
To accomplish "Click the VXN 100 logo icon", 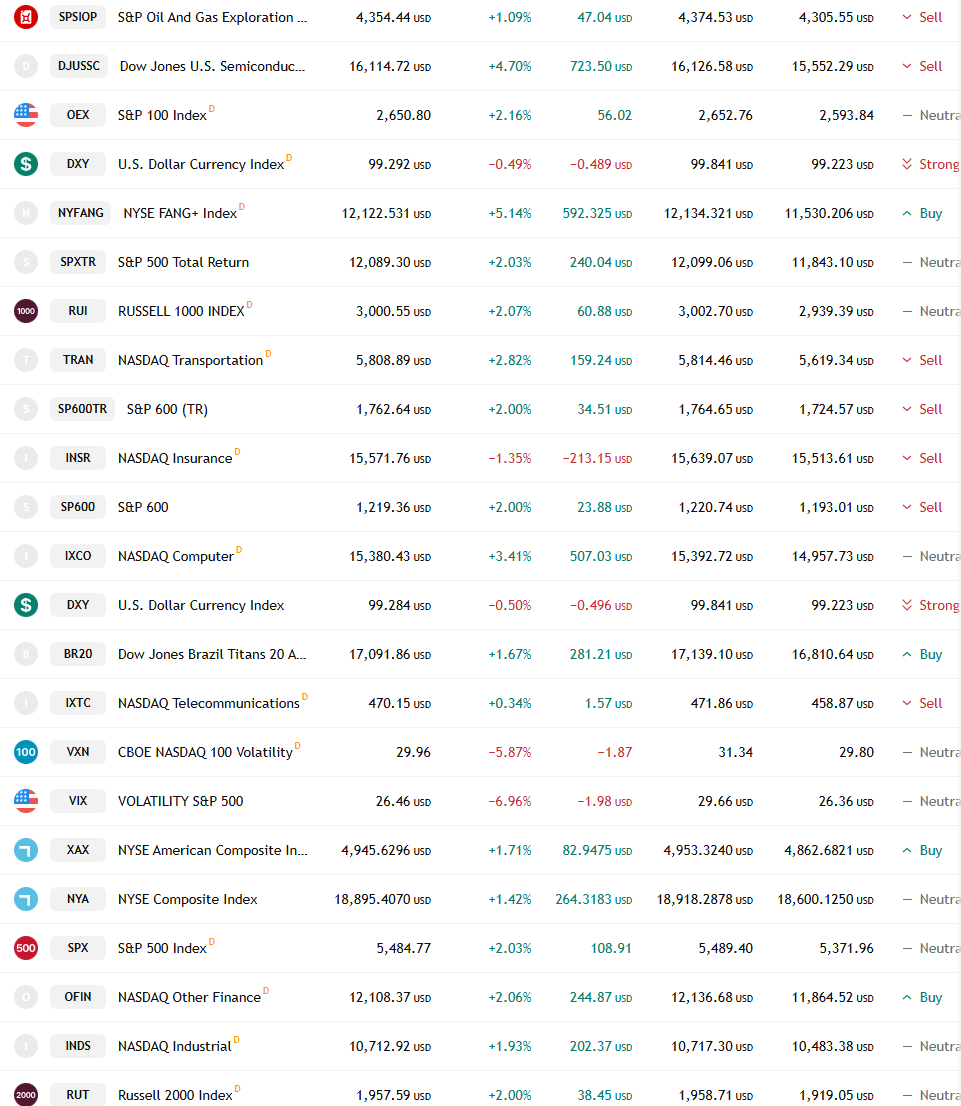I will (26, 752).
